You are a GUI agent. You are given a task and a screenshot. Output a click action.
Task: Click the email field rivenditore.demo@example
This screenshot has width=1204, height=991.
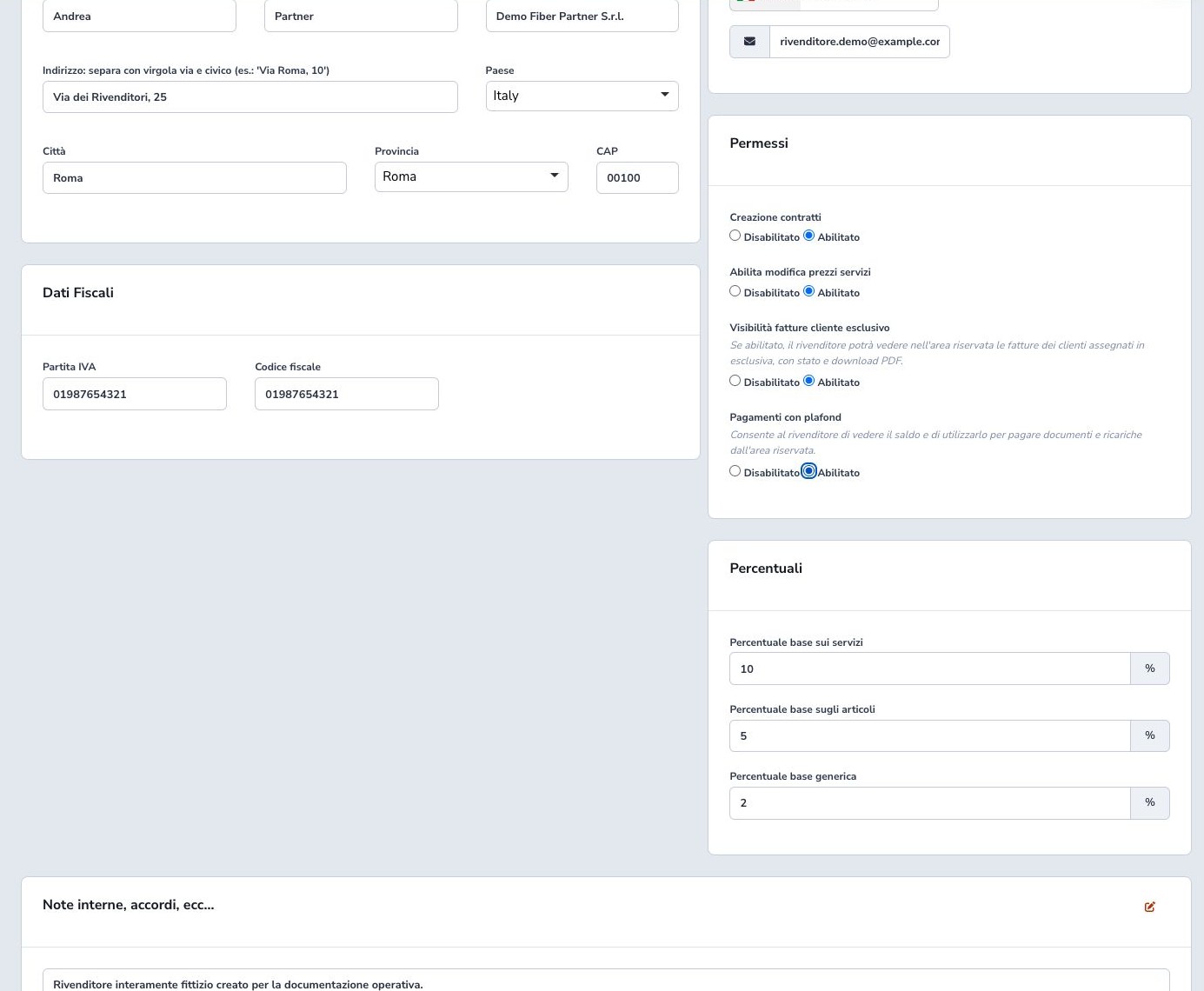[859, 42]
